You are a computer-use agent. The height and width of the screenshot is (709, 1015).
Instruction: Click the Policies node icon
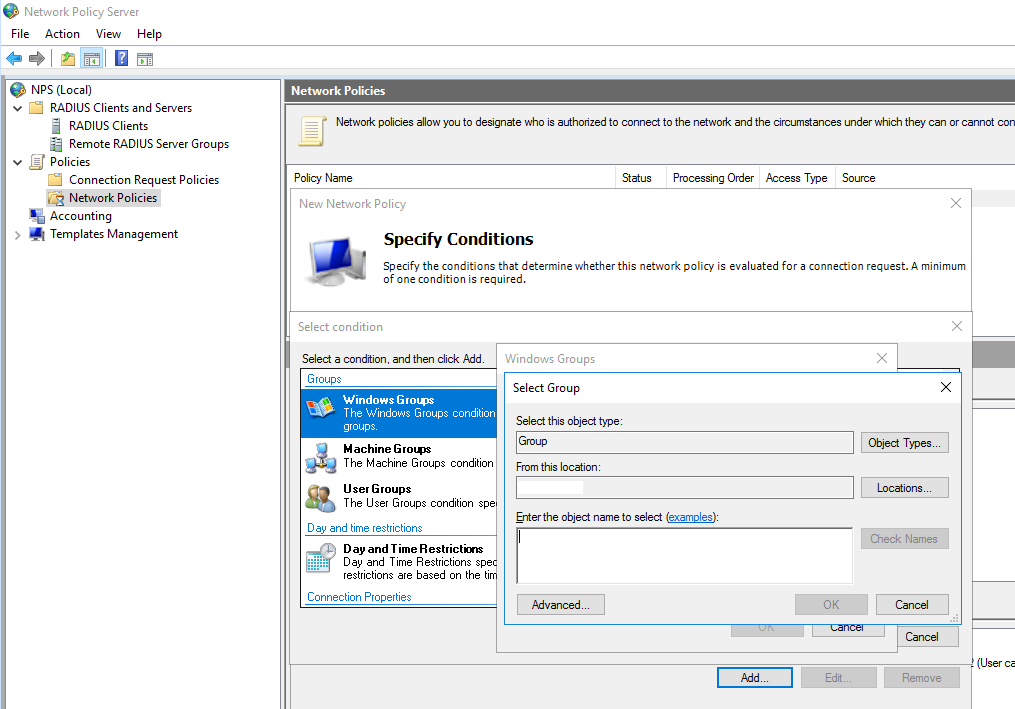click(x=38, y=162)
